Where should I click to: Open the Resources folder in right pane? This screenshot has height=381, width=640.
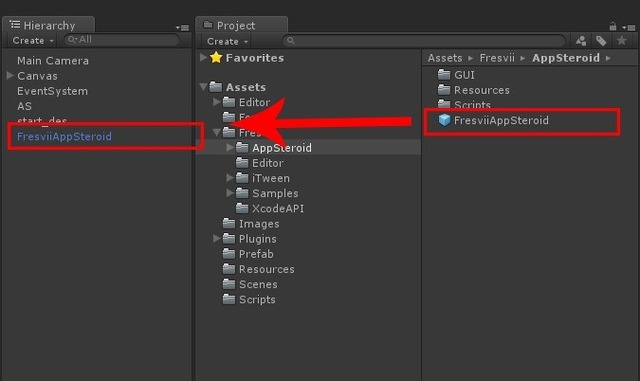[473, 90]
